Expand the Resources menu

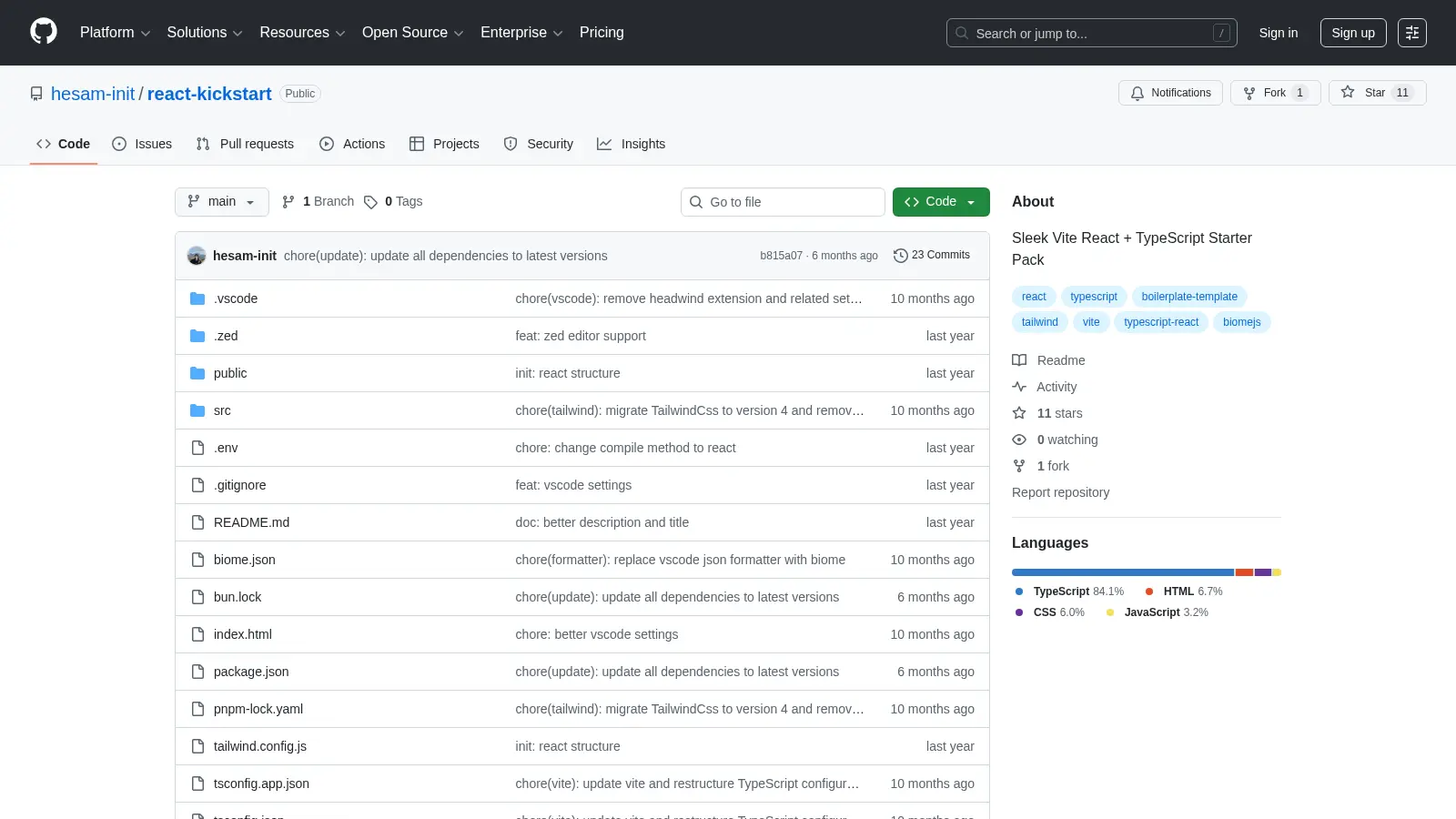point(302,33)
